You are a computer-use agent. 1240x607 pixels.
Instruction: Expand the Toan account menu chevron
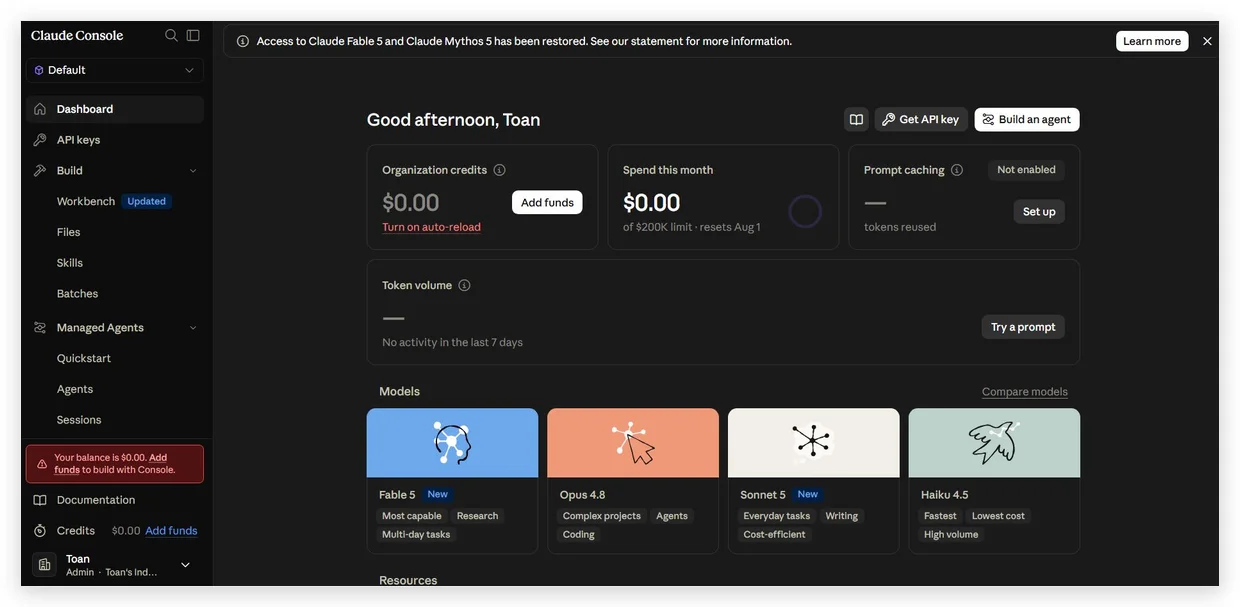[x=185, y=565]
